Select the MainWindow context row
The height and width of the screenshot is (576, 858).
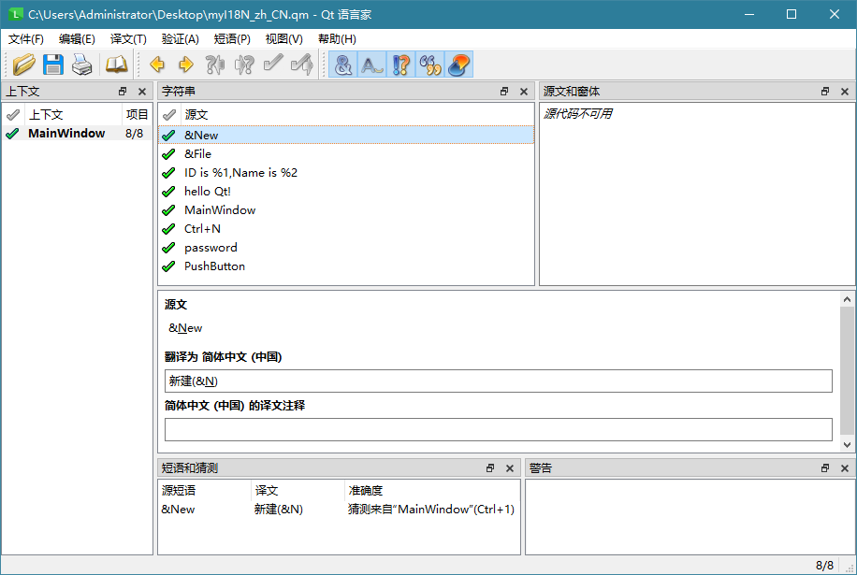coord(77,133)
